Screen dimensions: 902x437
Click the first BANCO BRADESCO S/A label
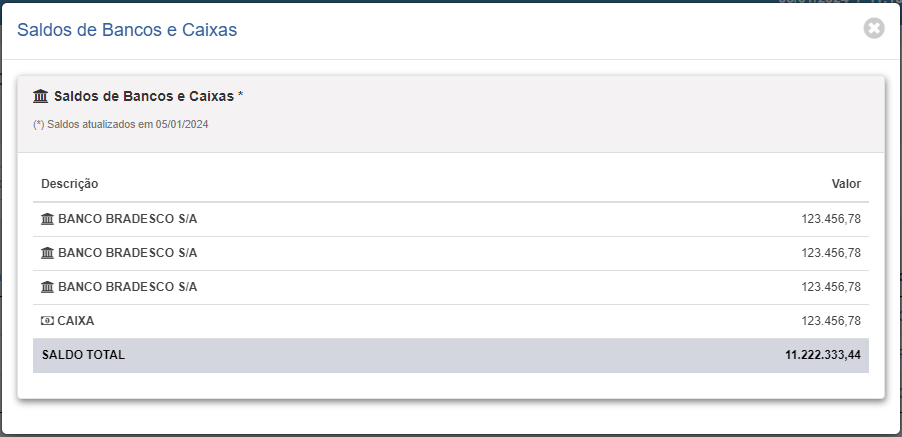[128, 219]
